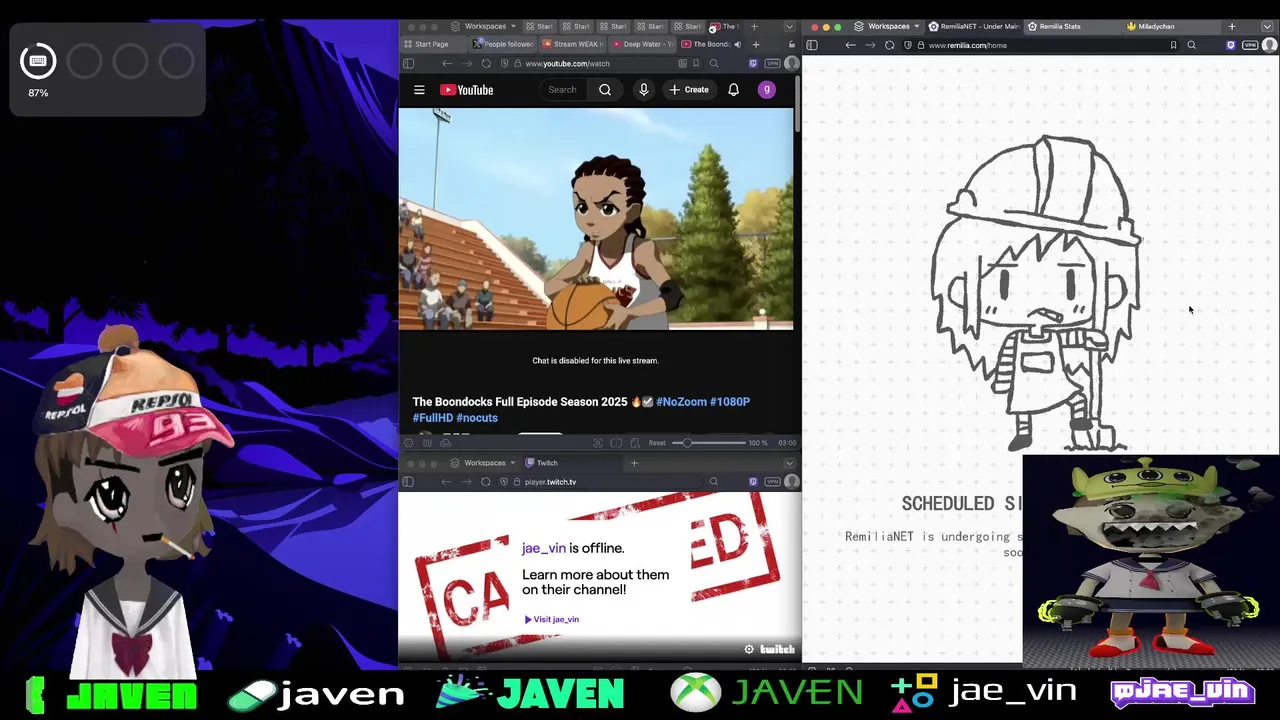Open Workspaces dropdown in Twitch window
Image resolution: width=1280 pixels, height=720 pixels.
485,463
